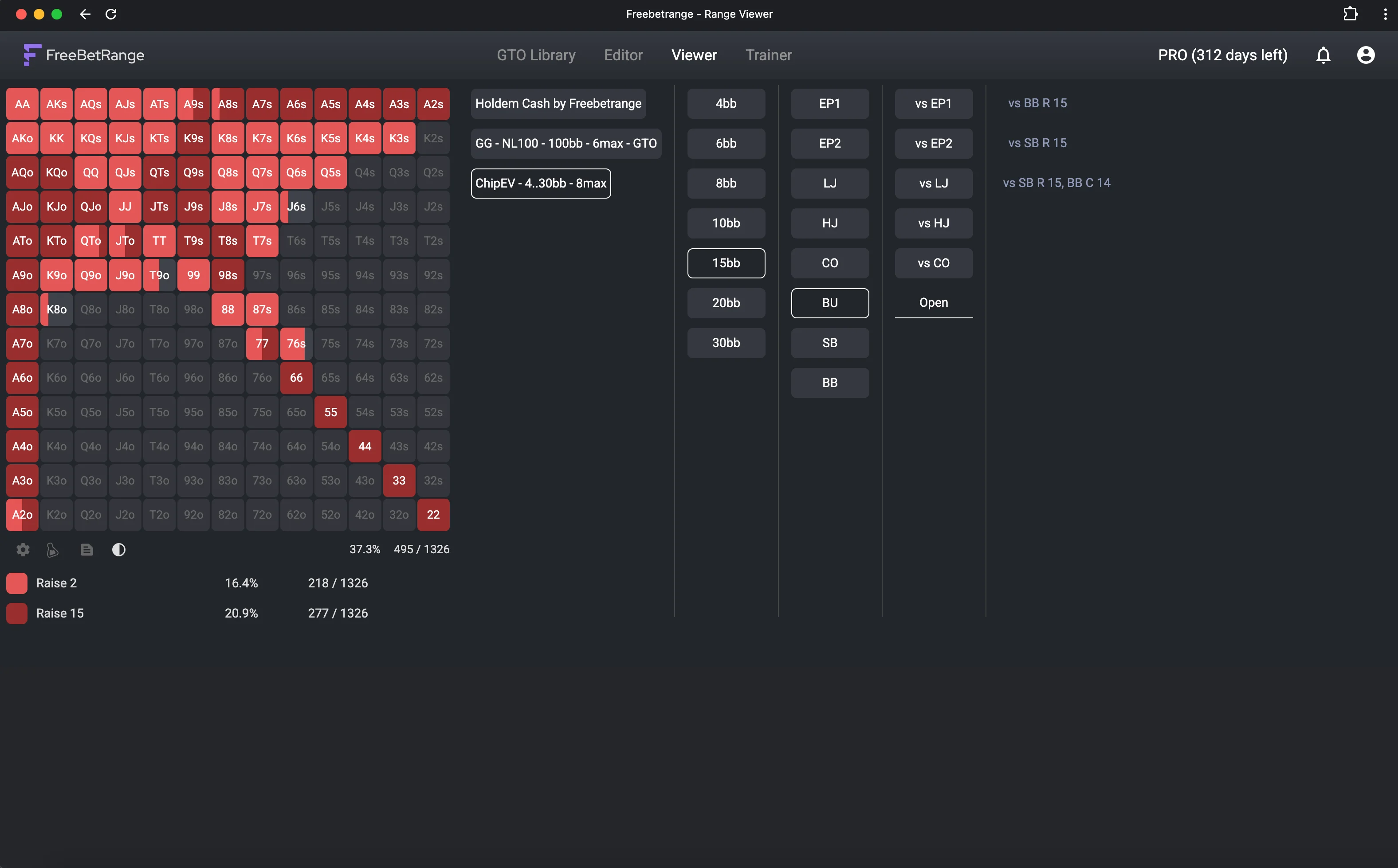Click PRO (312 days left) label
1398x868 pixels.
1222,55
